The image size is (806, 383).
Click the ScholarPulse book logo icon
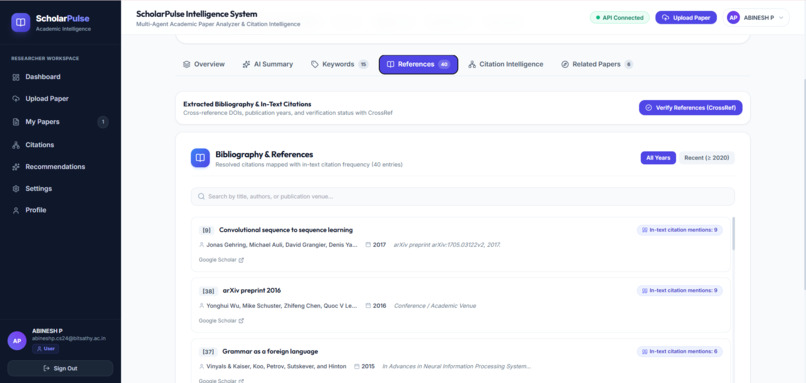[x=21, y=23]
